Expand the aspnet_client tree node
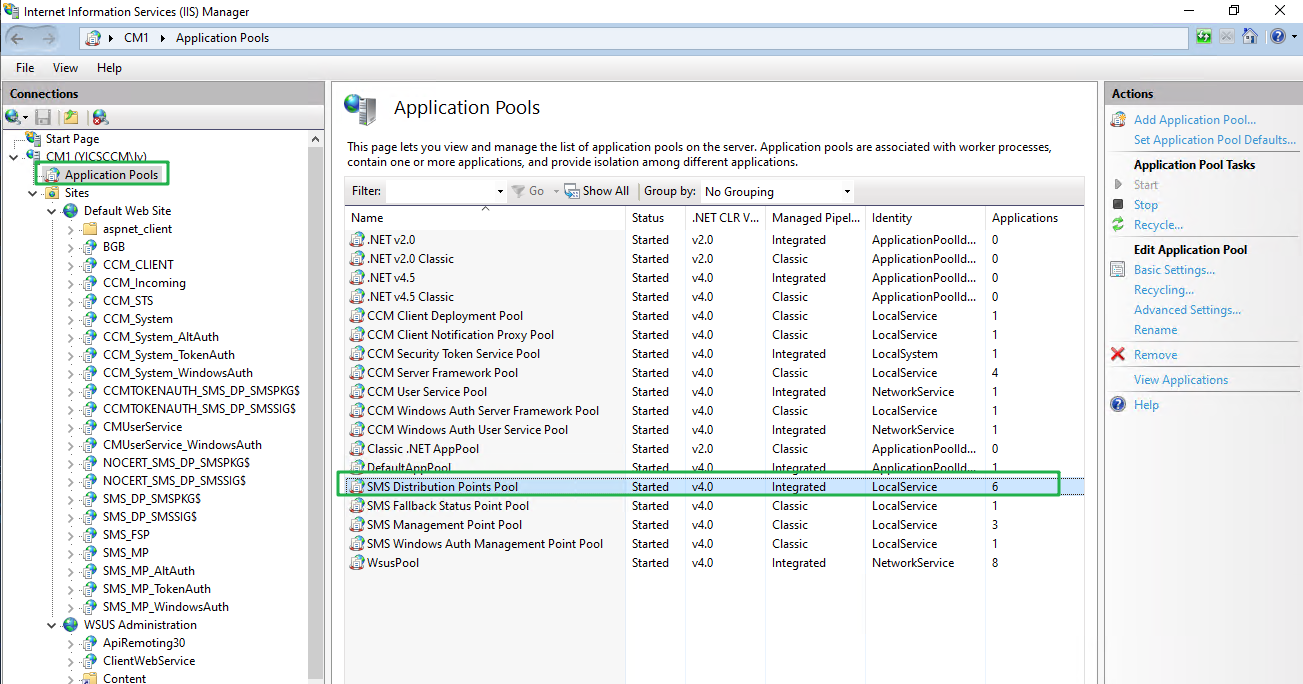Screen dimensions: 1303x684 click(x=71, y=229)
